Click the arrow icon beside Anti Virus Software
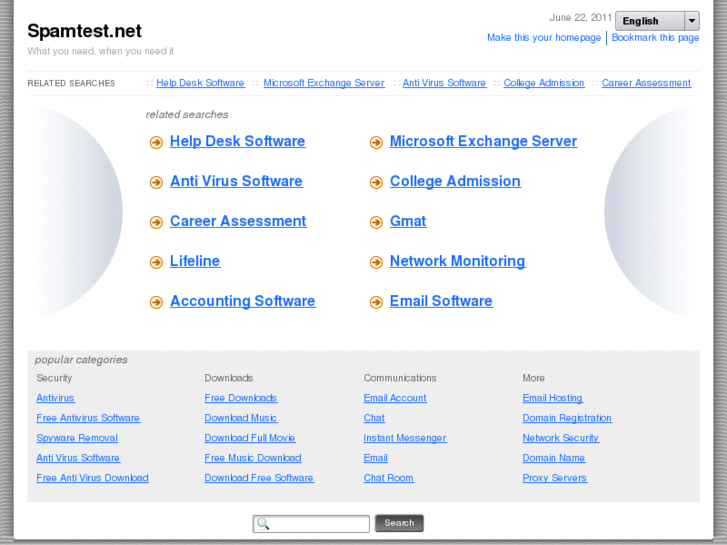 point(156,182)
